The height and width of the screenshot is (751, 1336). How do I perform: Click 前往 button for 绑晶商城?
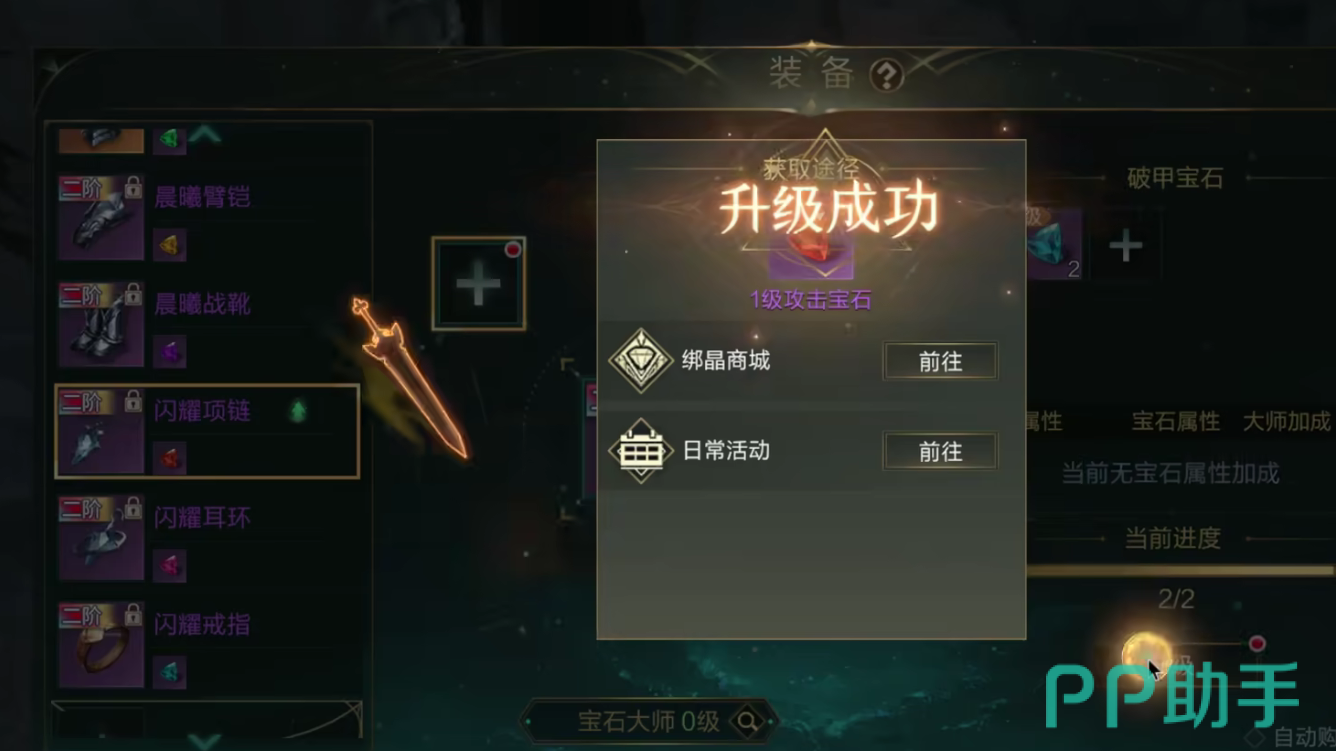[x=940, y=362]
